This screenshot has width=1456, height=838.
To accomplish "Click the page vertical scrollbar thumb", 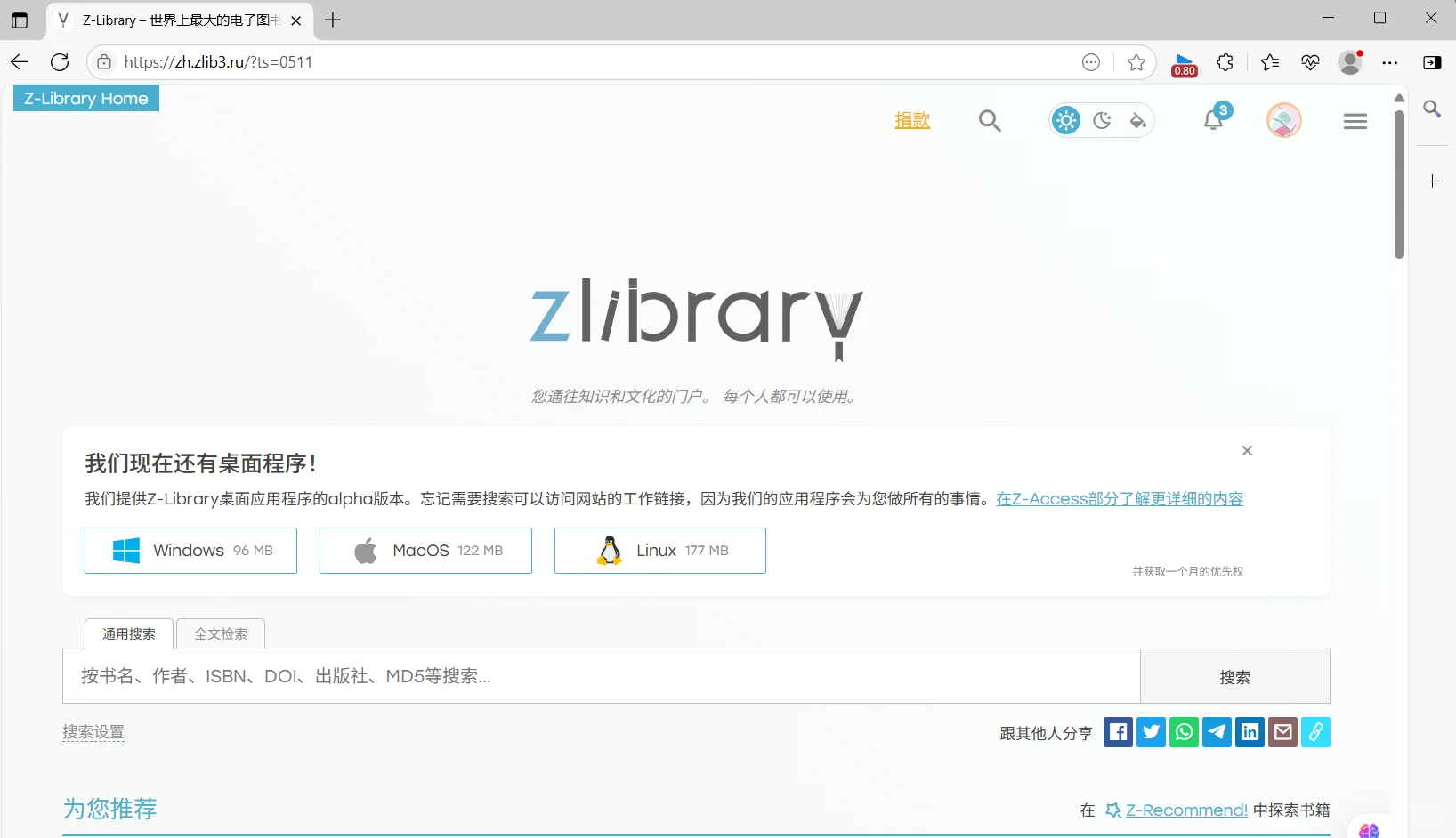I will point(1399,184).
